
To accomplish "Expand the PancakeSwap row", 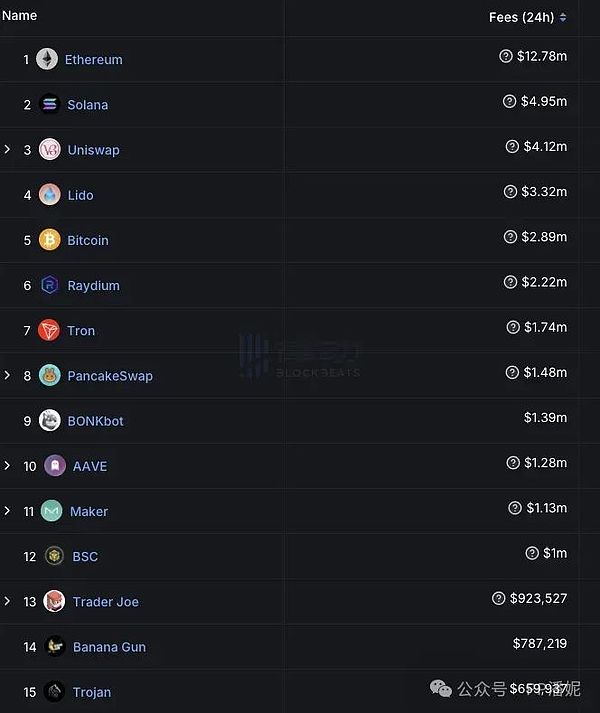I will (x=8, y=376).
